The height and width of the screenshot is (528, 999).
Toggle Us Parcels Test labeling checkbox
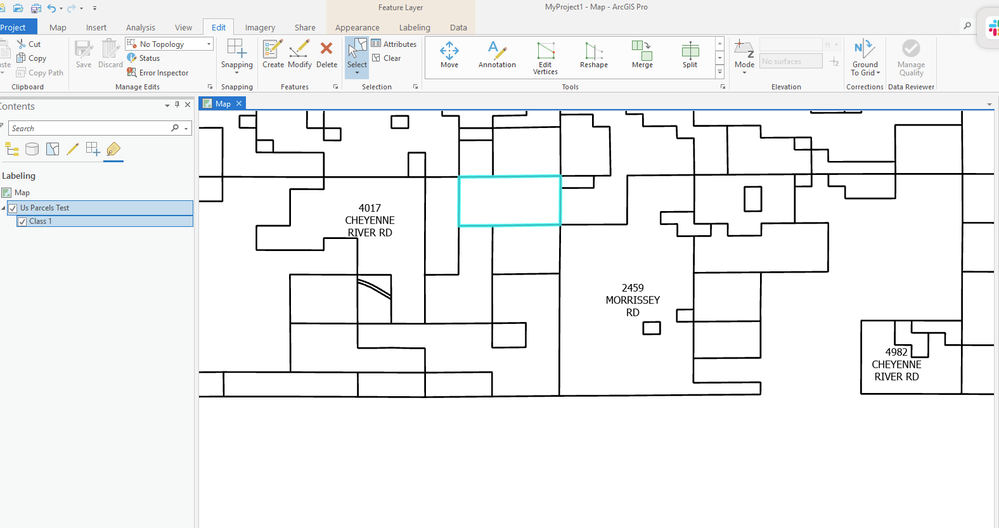tap(13, 208)
